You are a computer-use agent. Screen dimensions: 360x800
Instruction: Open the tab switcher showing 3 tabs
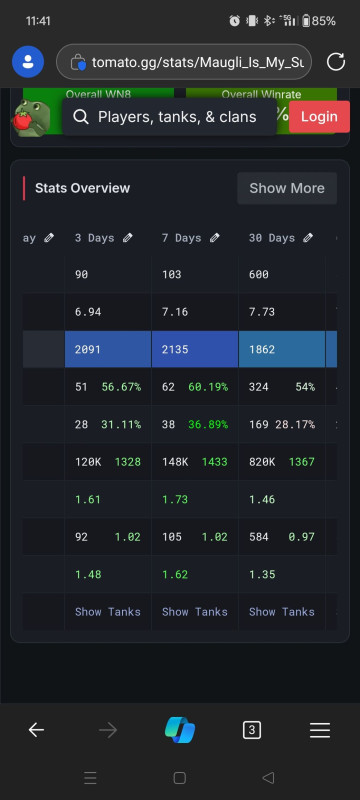(x=251, y=731)
